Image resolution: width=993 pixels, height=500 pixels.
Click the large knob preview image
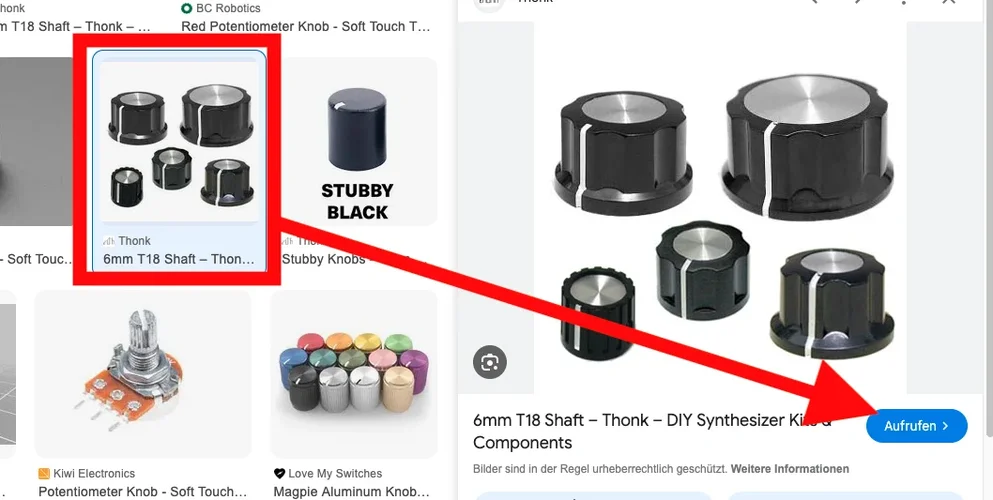(x=721, y=208)
